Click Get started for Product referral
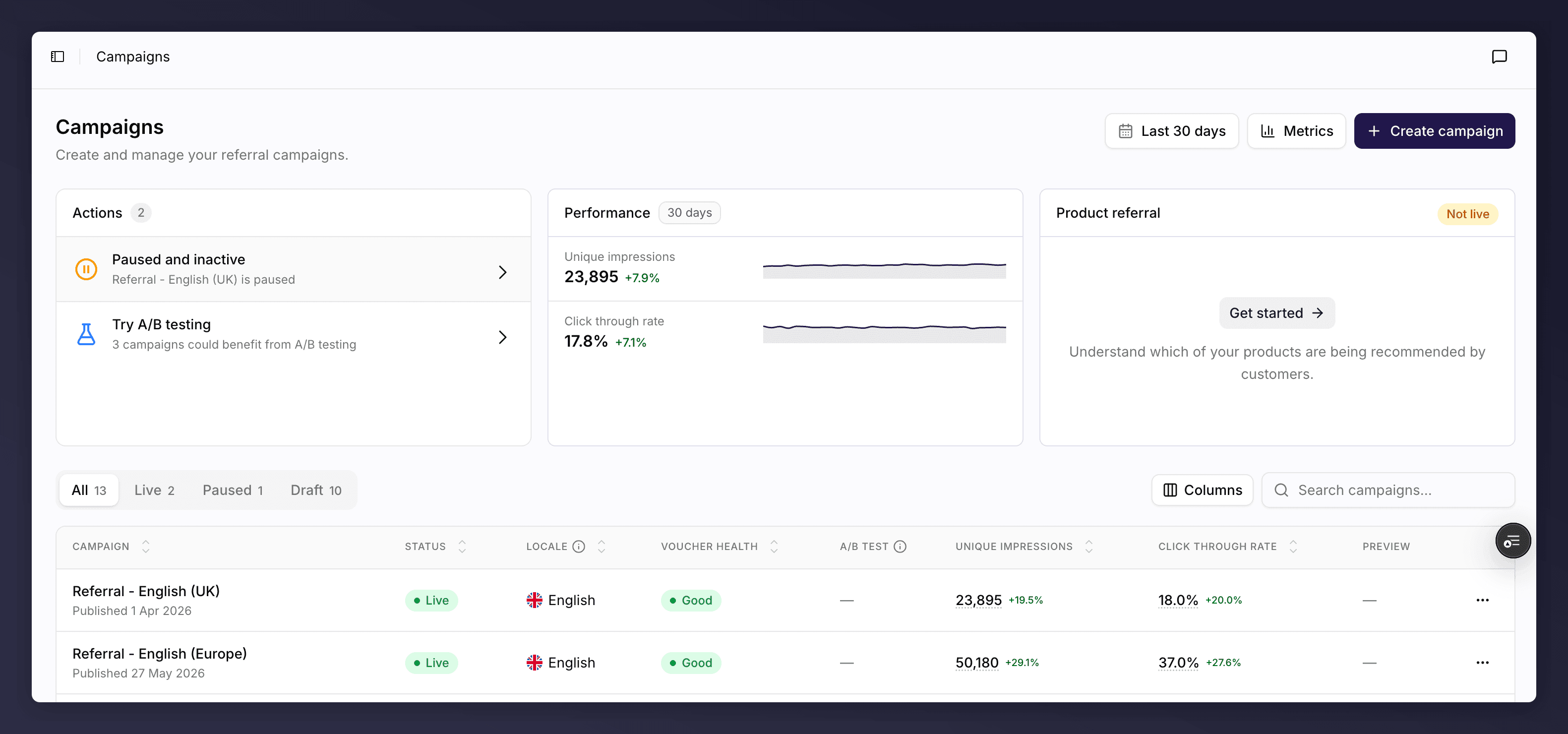This screenshot has width=1568, height=734. click(x=1277, y=313)
